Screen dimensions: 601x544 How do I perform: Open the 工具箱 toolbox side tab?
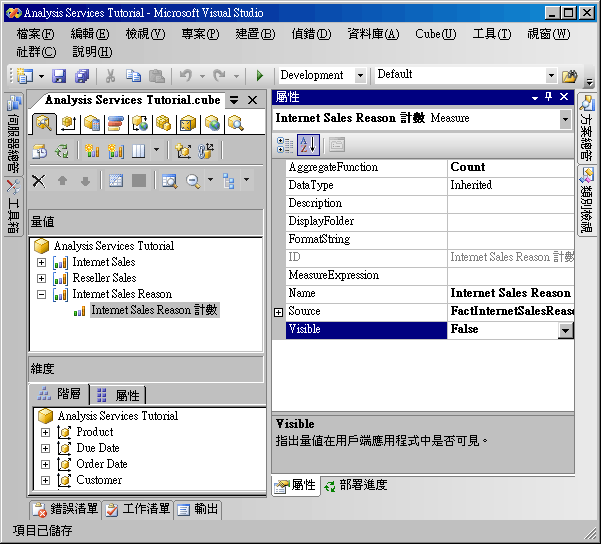tap(14, 207)
